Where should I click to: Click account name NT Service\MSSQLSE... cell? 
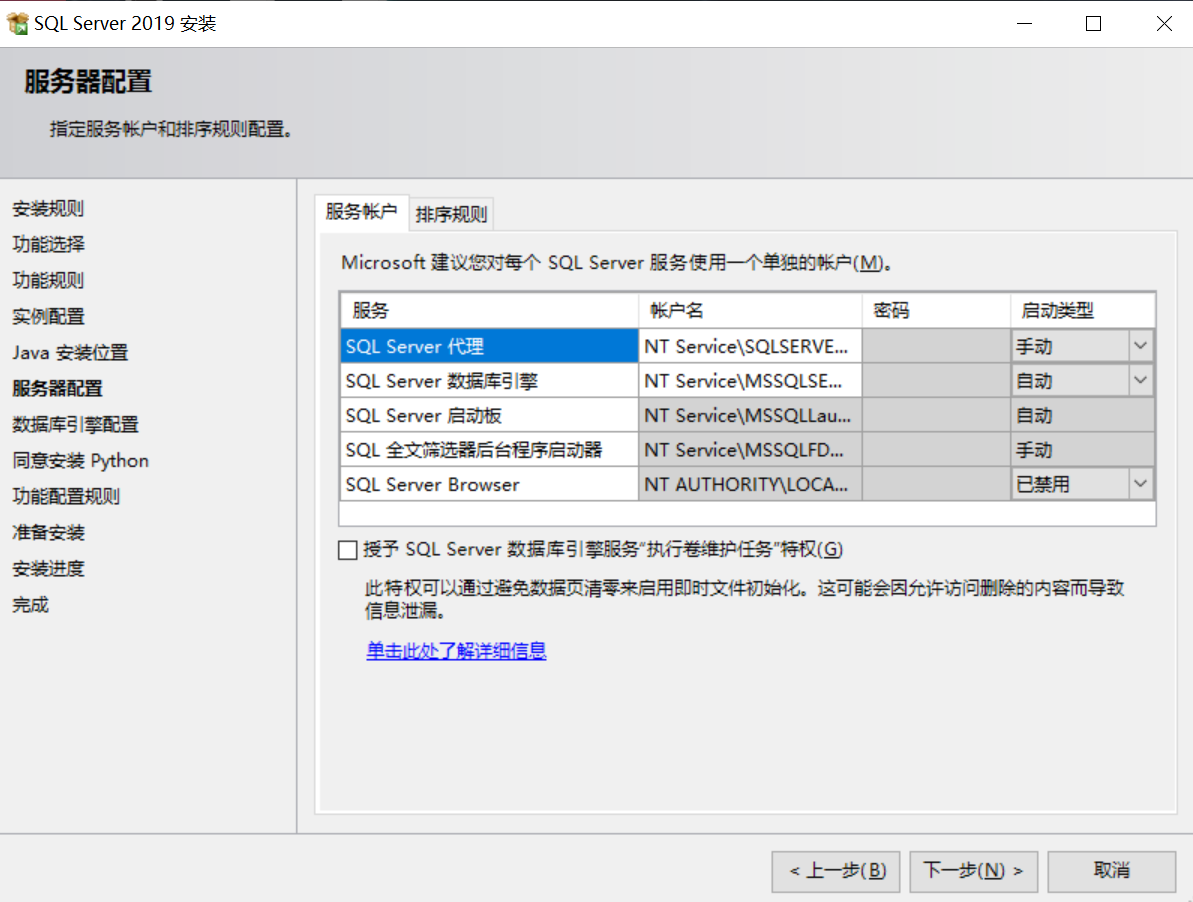750,380
